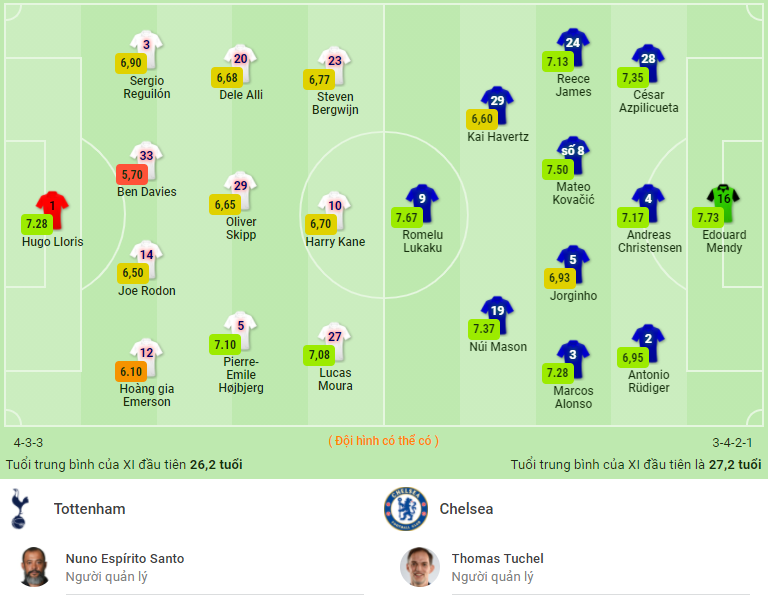Screen dimensions: 768x595
Task: Click the César Azpilicueta player label
Action: click(648, 101)
